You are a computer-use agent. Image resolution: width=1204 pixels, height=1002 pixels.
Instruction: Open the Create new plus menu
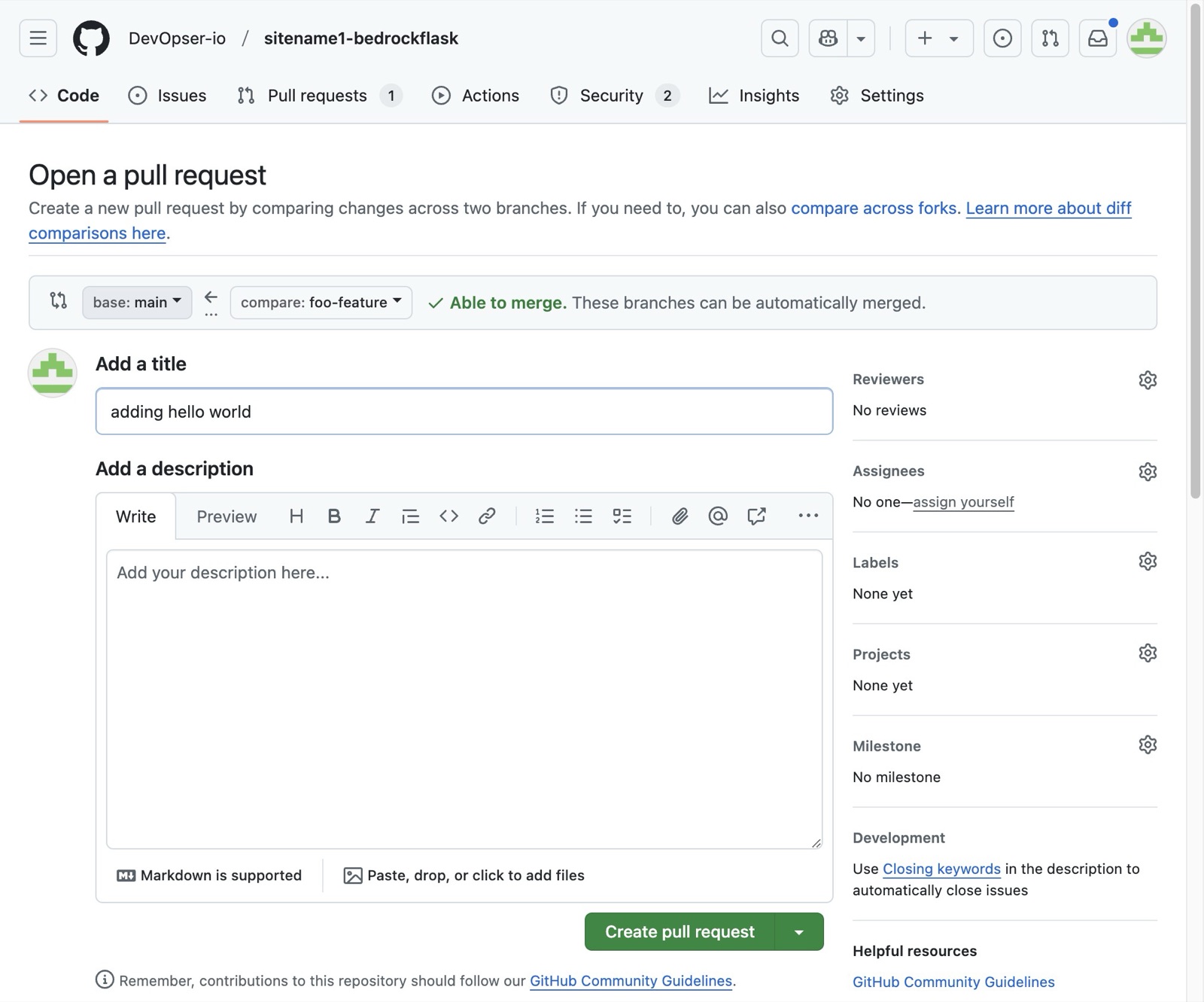coord(938,38)
